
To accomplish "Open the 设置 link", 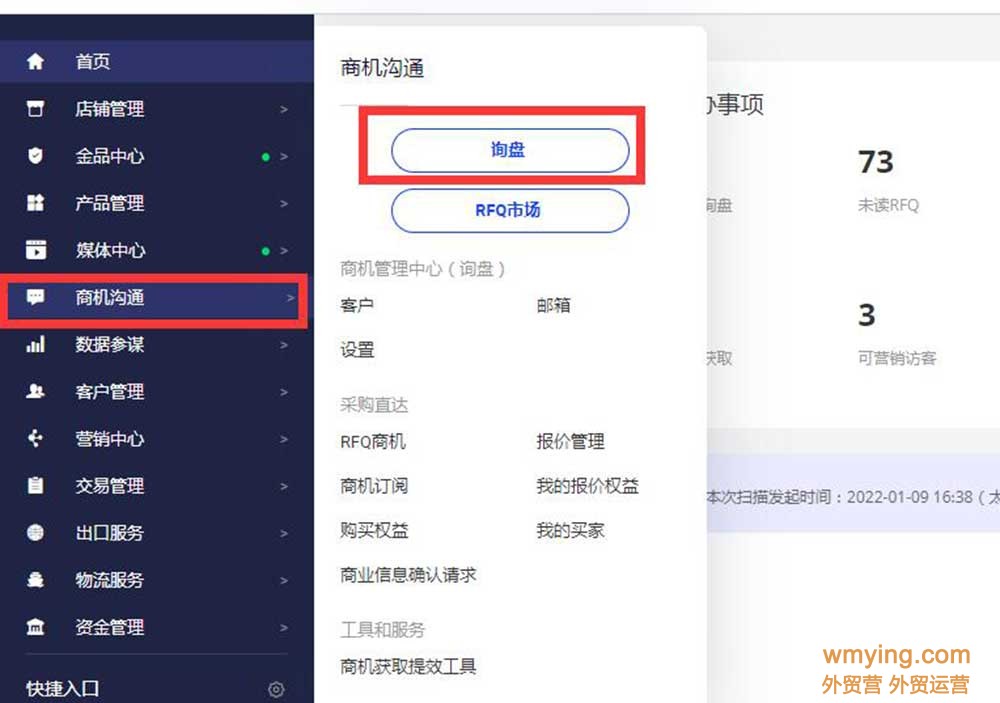I will tap(357, 350).
